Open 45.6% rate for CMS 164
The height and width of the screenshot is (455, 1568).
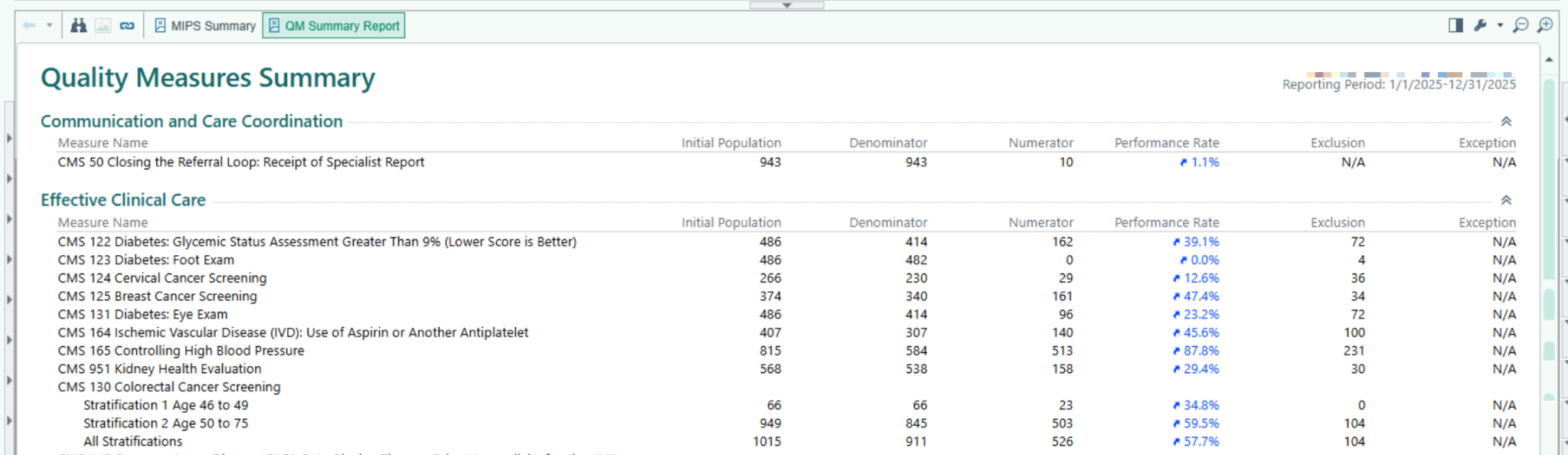point(1196,333)
